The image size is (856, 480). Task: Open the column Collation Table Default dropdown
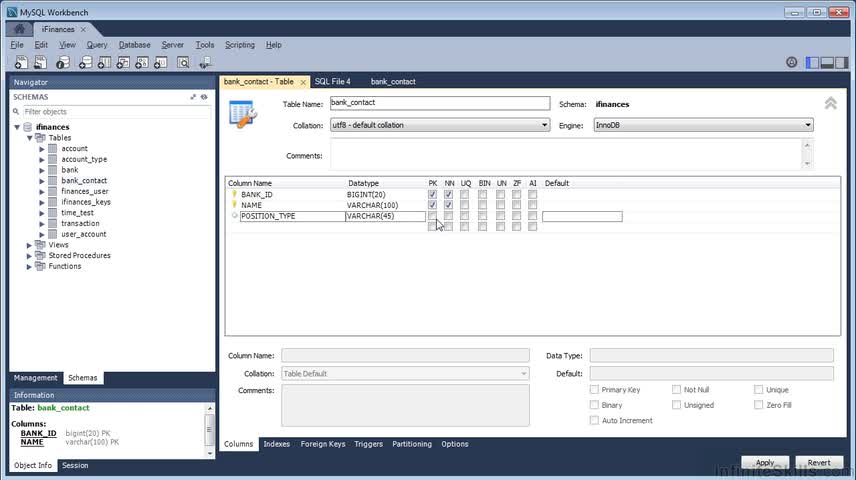click(405, 374)
